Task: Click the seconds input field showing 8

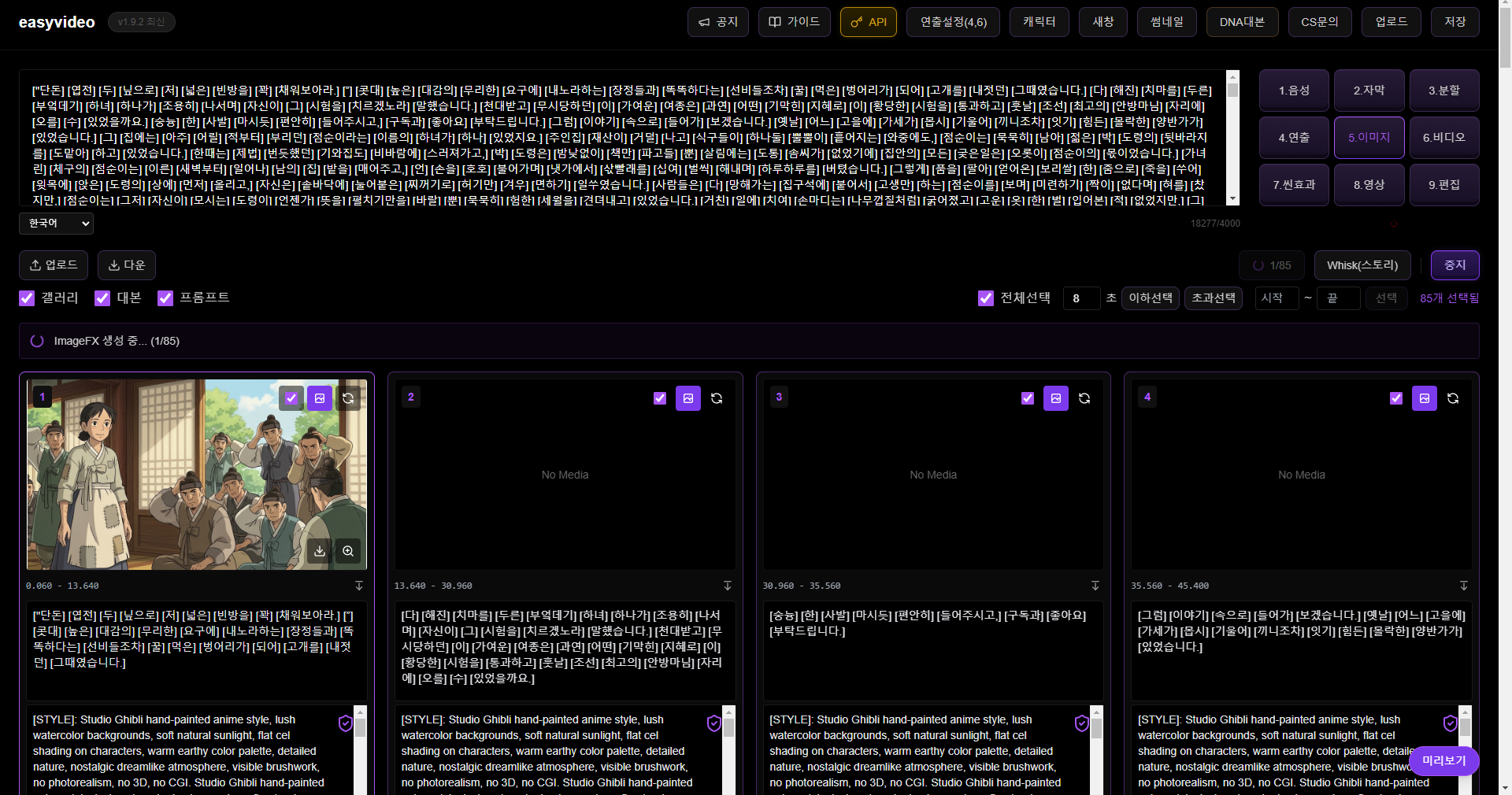Action: click(x=1080, y=298)
